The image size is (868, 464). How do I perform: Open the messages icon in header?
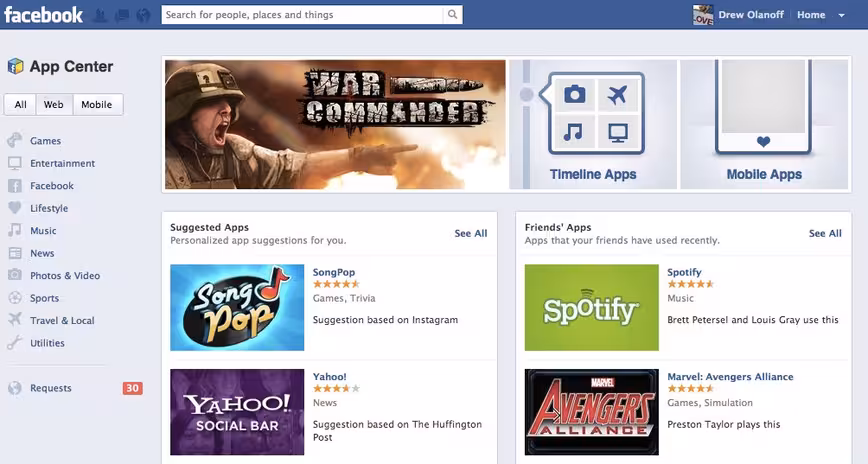[122, 16]
